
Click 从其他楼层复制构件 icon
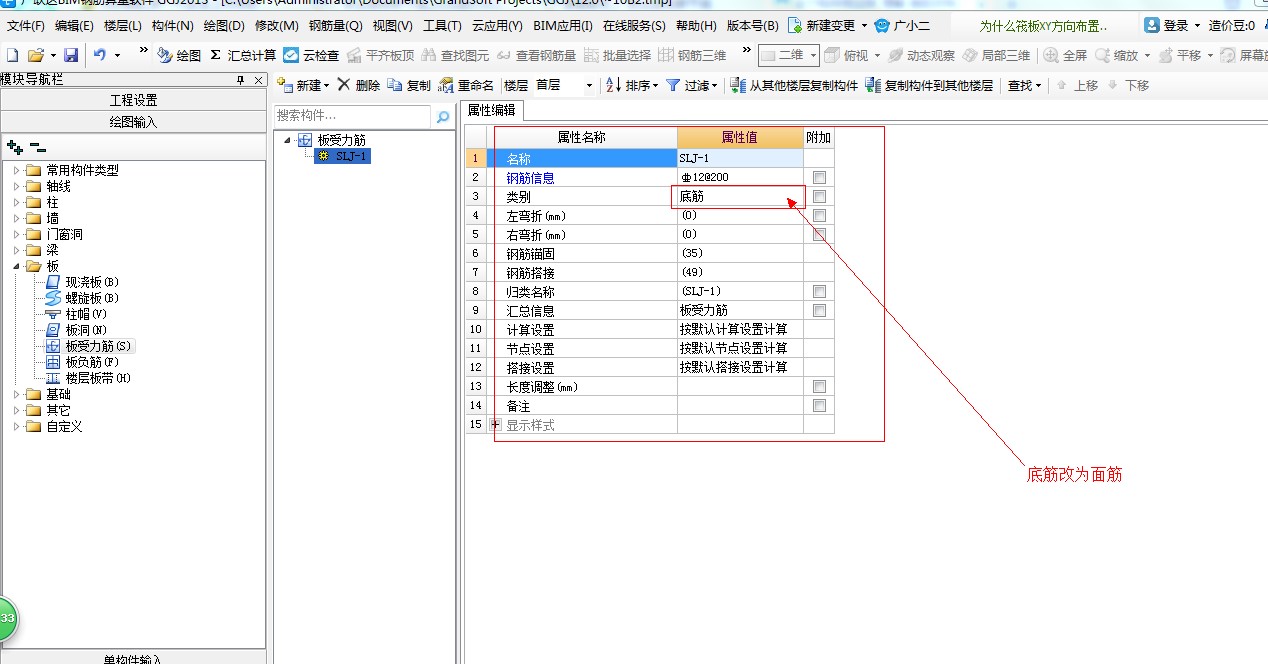(793, 85)
